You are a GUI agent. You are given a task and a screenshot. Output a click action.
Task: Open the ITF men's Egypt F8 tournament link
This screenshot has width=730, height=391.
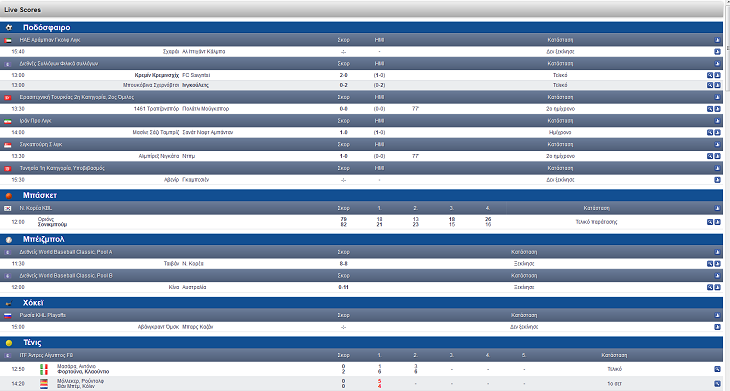[46, 355]
